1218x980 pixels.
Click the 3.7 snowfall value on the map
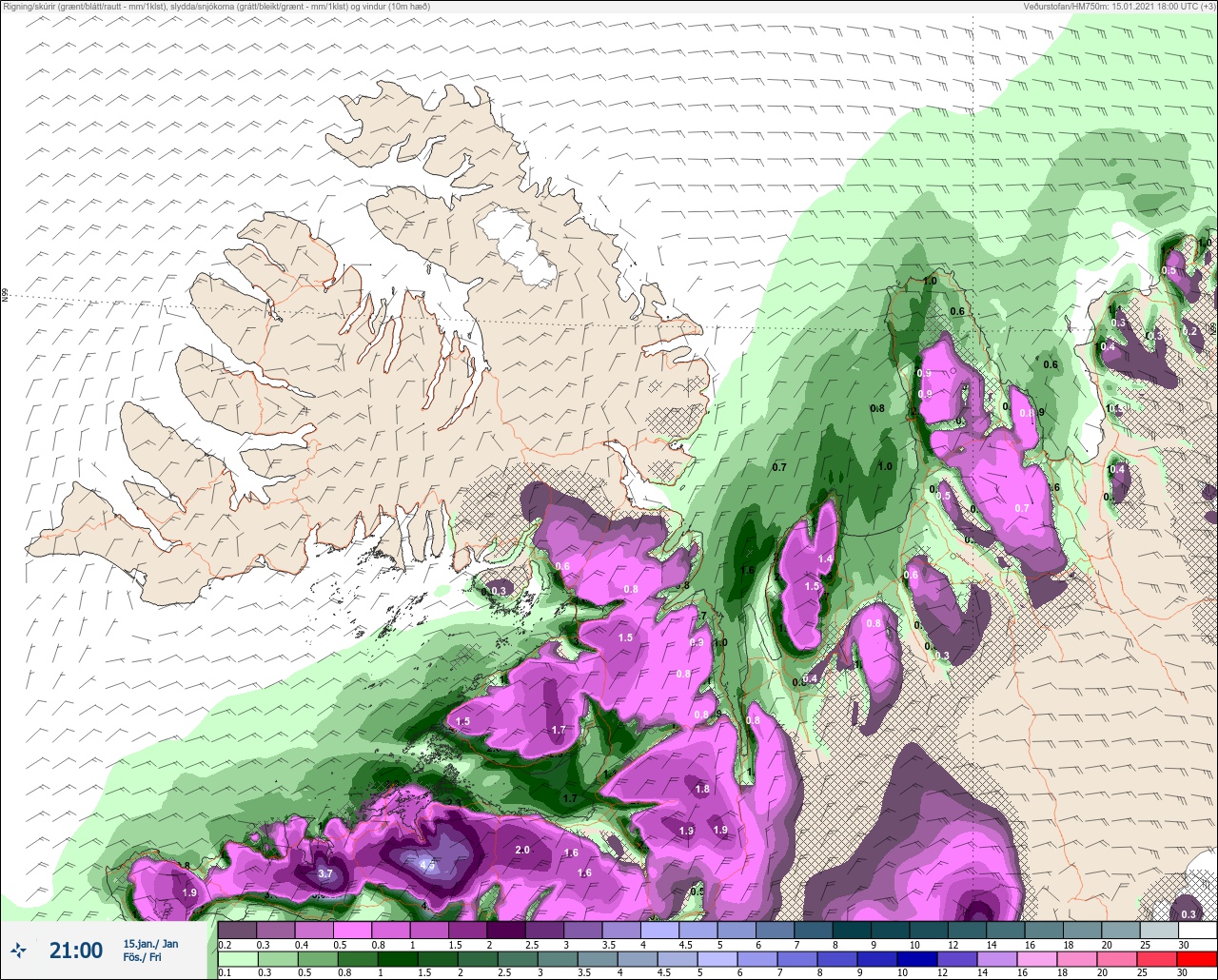pos(324,873)
